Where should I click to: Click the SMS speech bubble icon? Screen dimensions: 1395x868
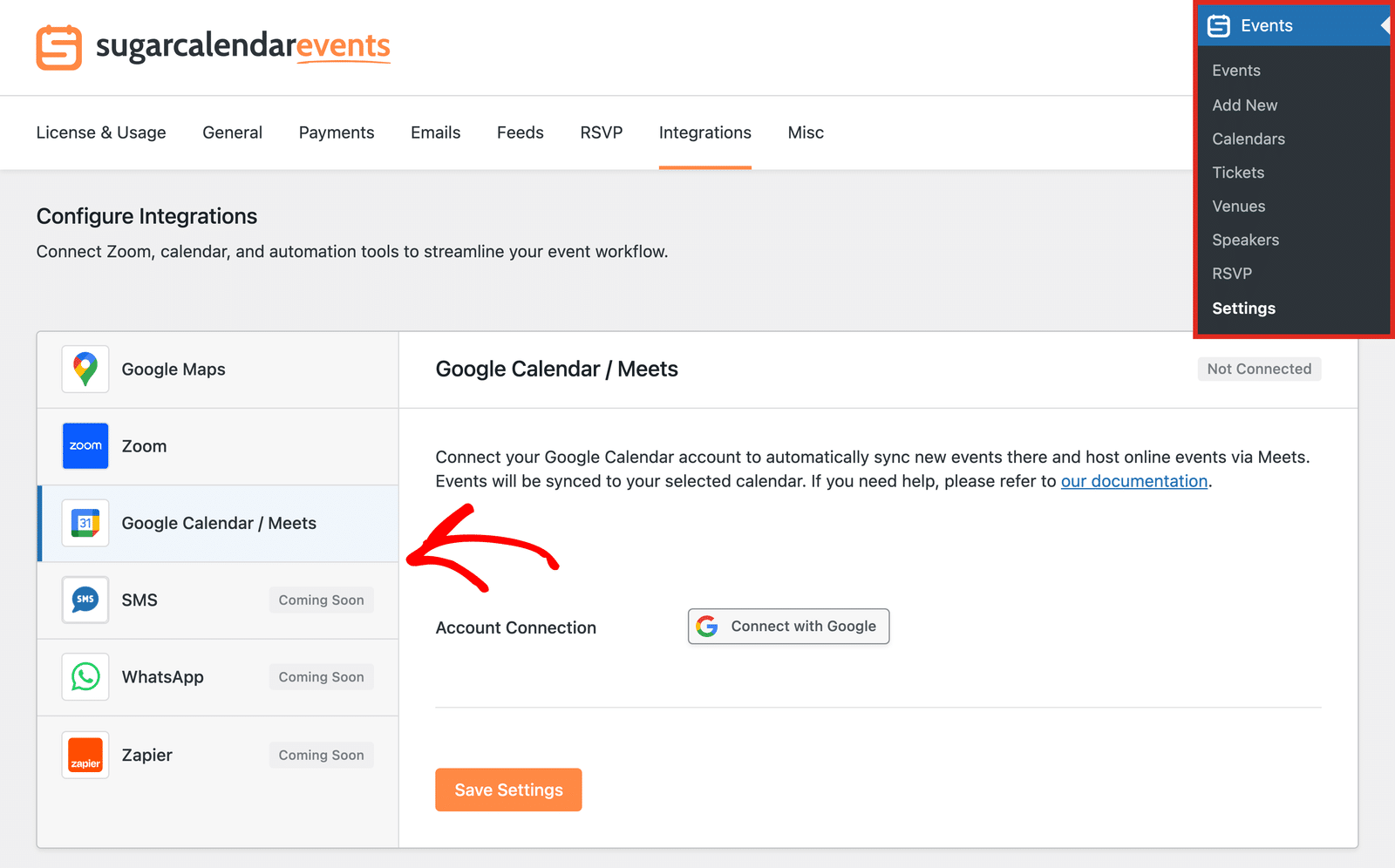85,600
